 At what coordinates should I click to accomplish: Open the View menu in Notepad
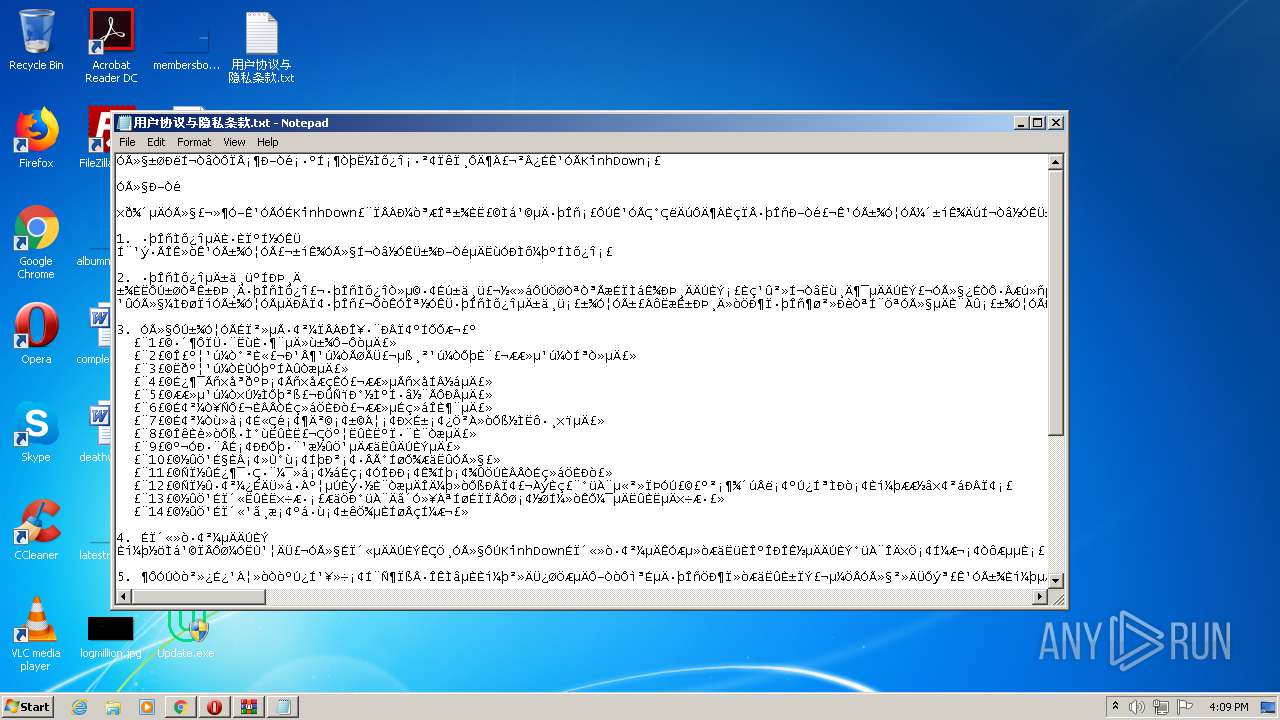click(x=234, y=142)
